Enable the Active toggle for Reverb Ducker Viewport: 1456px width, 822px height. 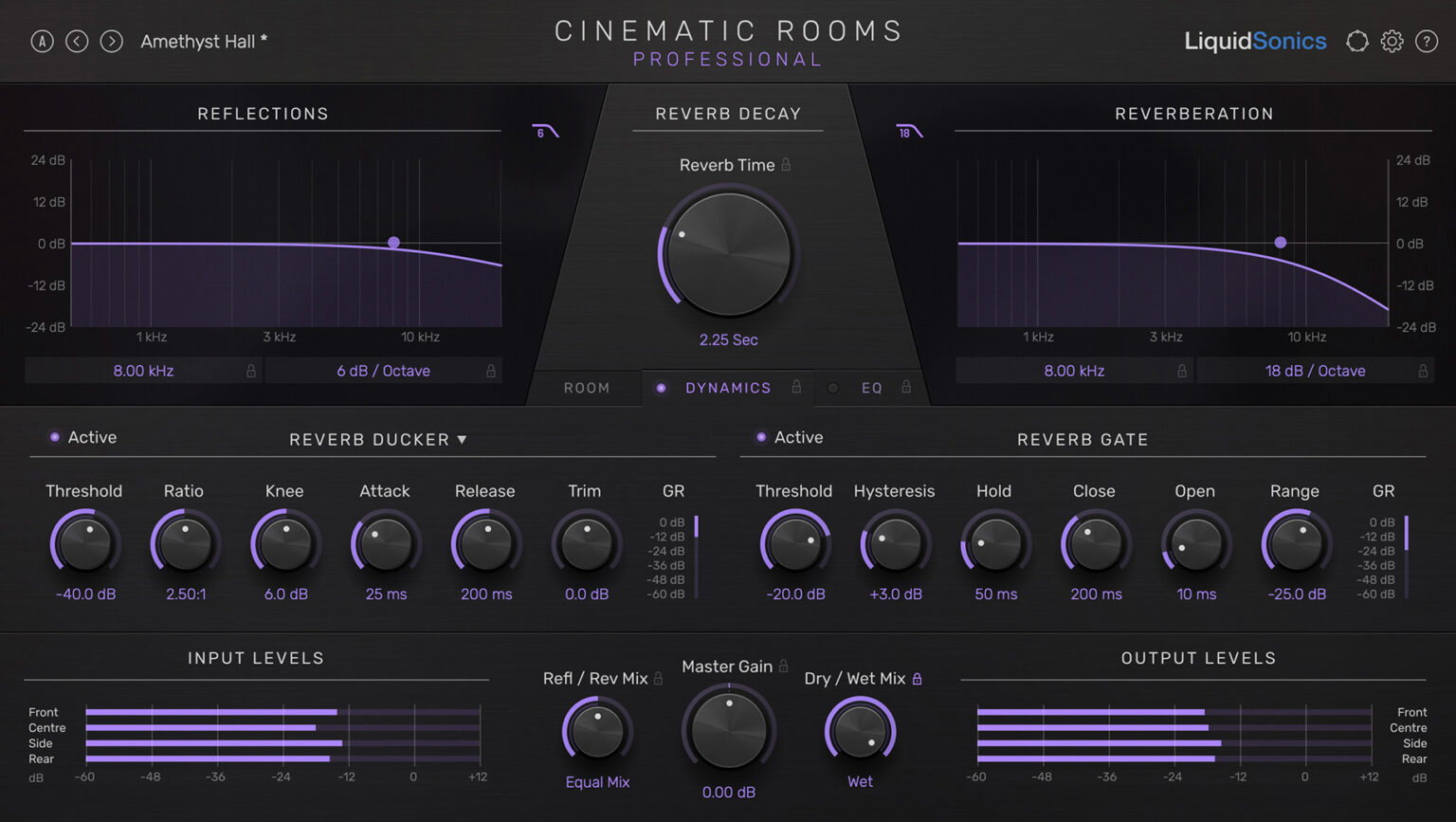pos(54,436)
